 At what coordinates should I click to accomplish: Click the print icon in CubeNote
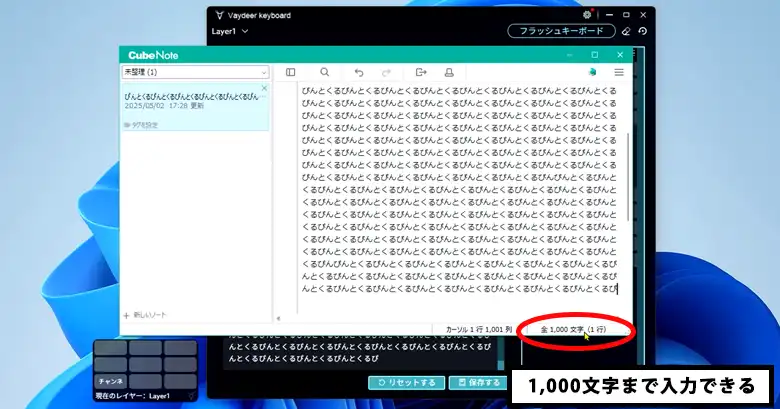(x=449, y=73)
